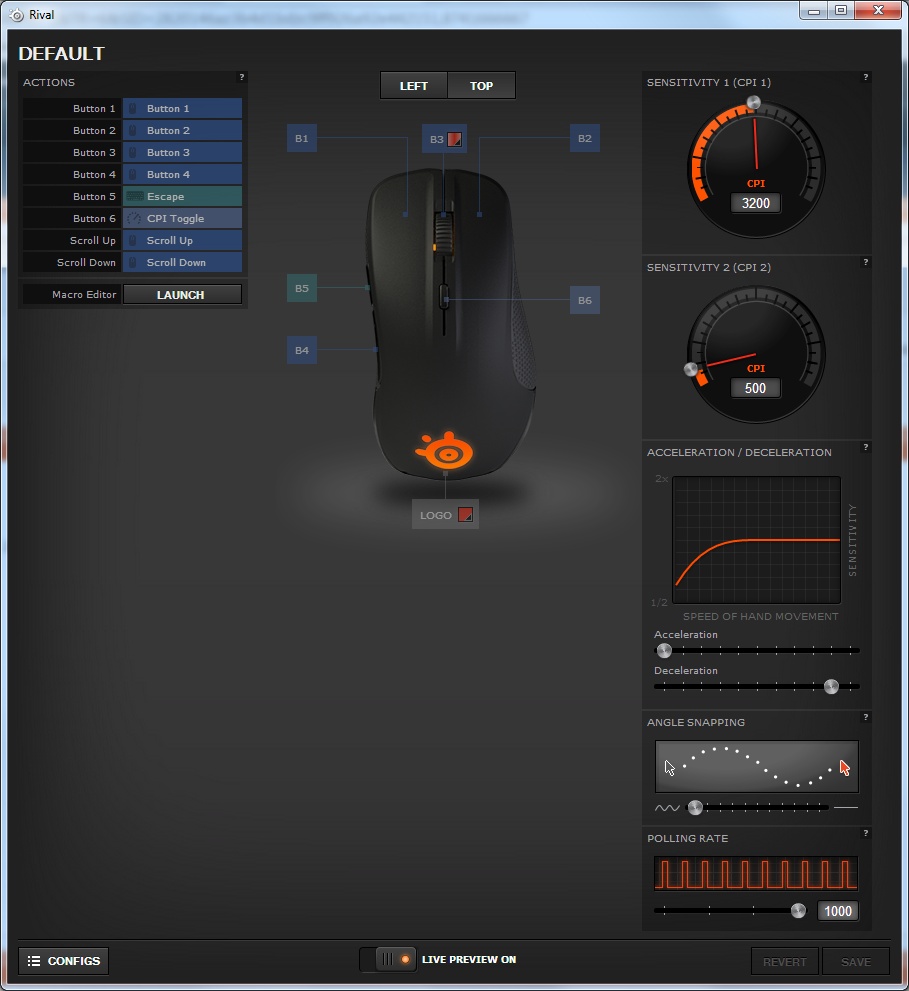Switch to the LEFT mouse view
Viewport: 909px width, 991px height.
[x=413, y=86]
